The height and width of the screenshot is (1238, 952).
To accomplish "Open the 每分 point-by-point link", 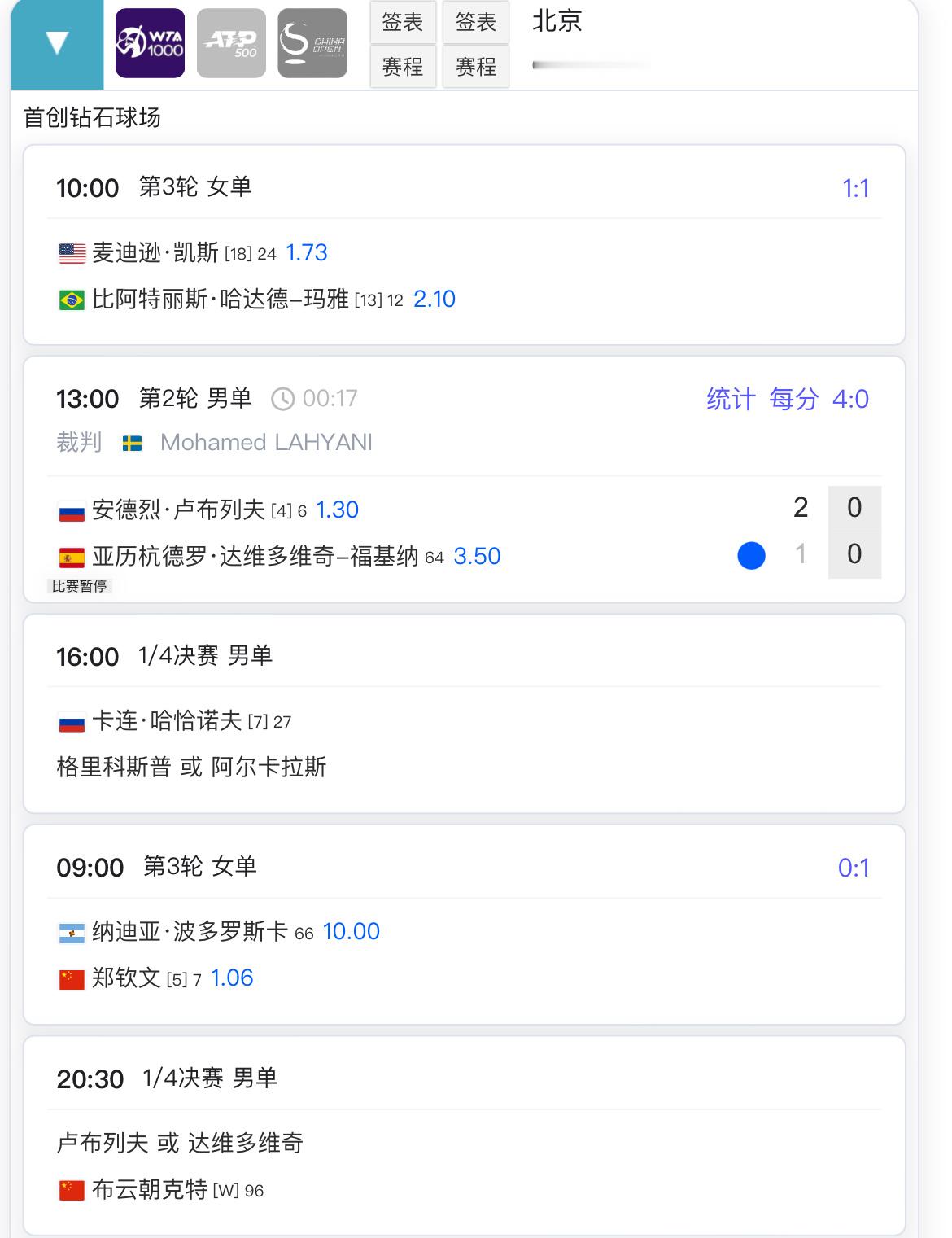I will pos(793,399).
